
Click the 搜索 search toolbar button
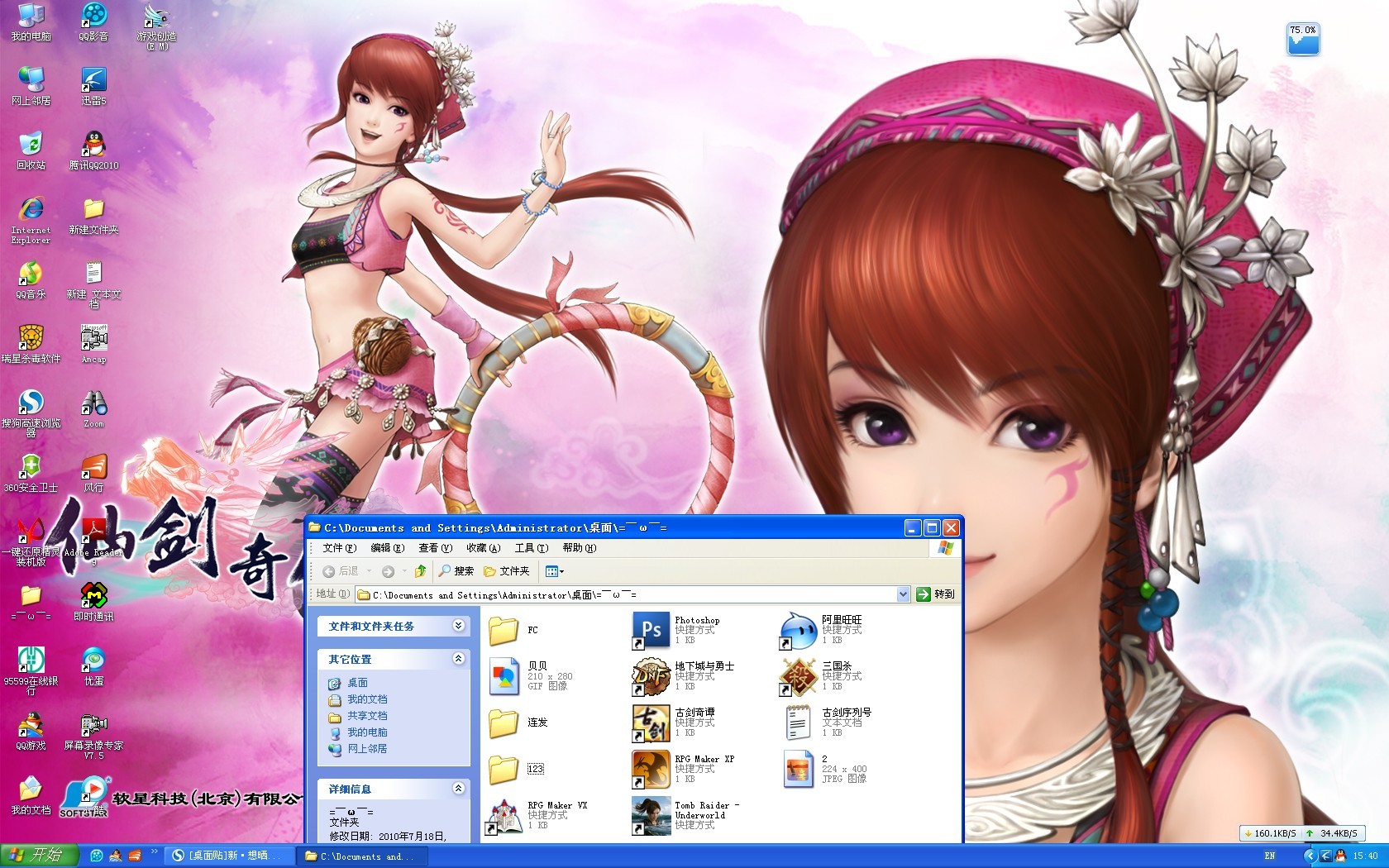456,570
